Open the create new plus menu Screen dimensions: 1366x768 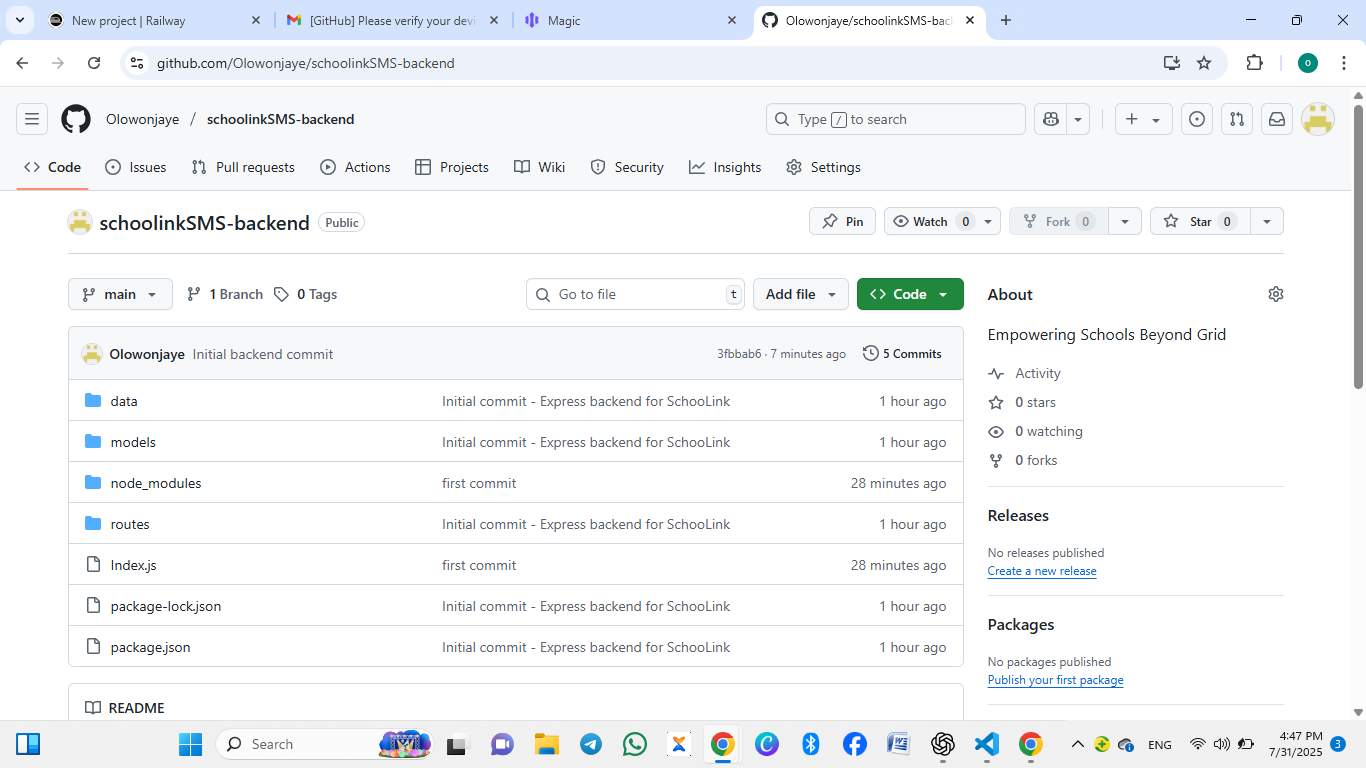pos(1143,119)
